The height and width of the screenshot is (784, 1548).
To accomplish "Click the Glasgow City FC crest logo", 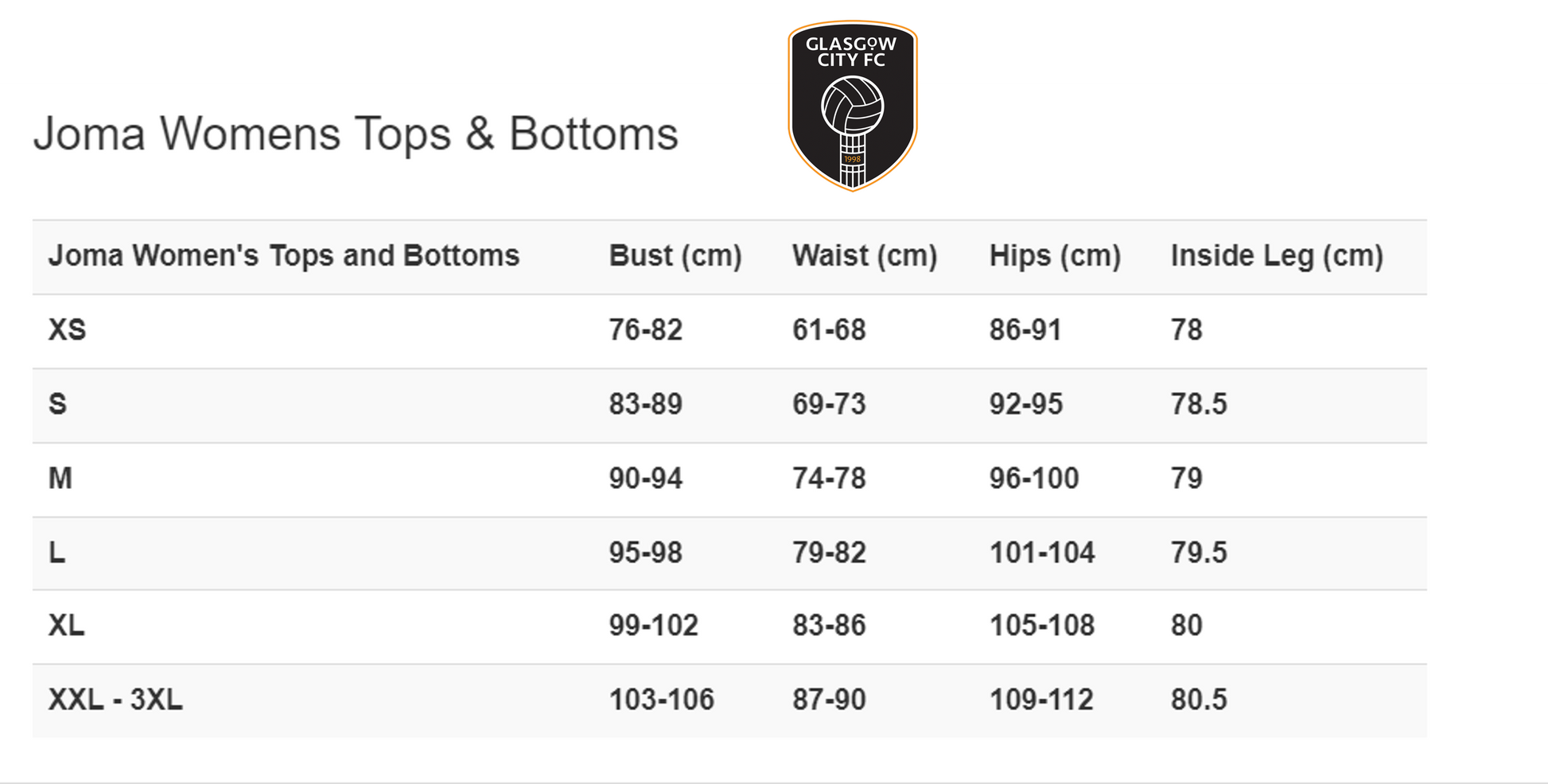I will (852, 104).
